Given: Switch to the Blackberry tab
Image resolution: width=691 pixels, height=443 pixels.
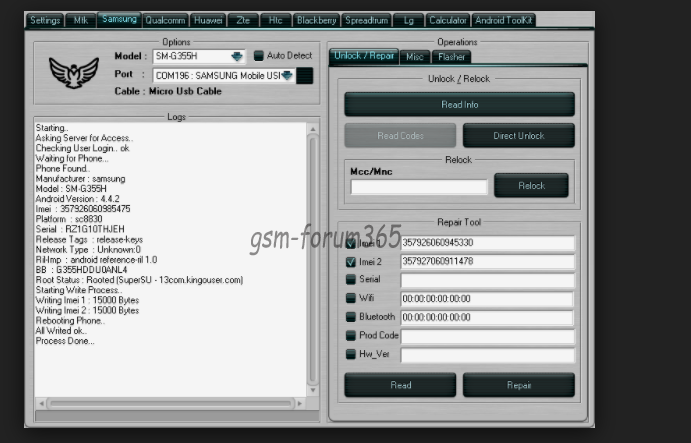Looking at the screenshot, I should pos(316,20).
